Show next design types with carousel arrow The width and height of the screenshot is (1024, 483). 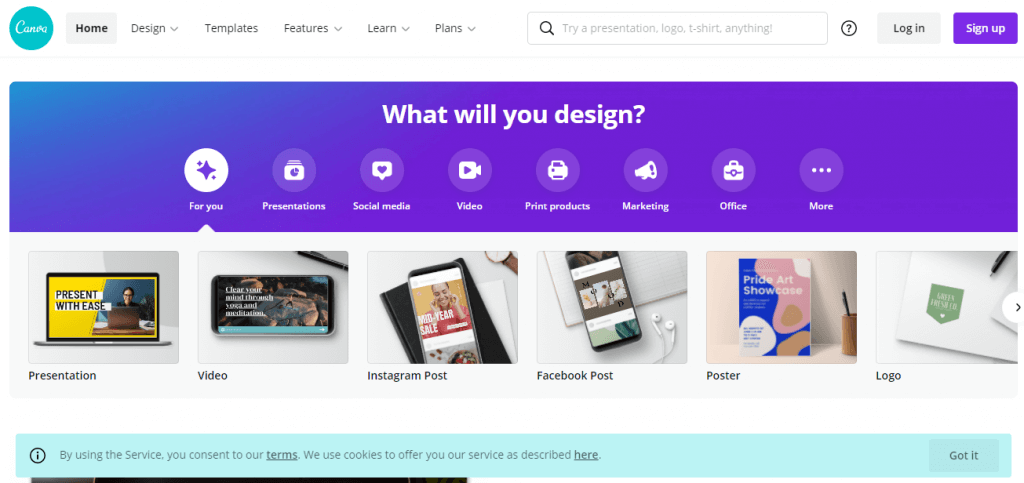point(1016,307)
